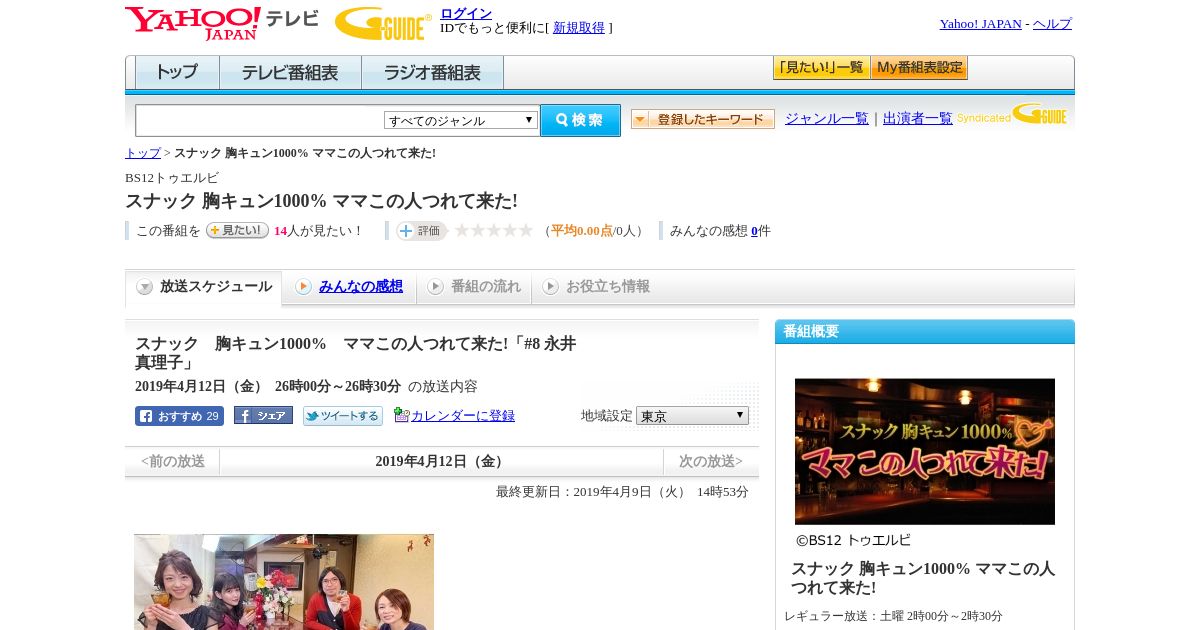The width and height of the screenshot is (1200, 630).
Task: Click the 平均0.00点 average score text
Action: point(582,231)
